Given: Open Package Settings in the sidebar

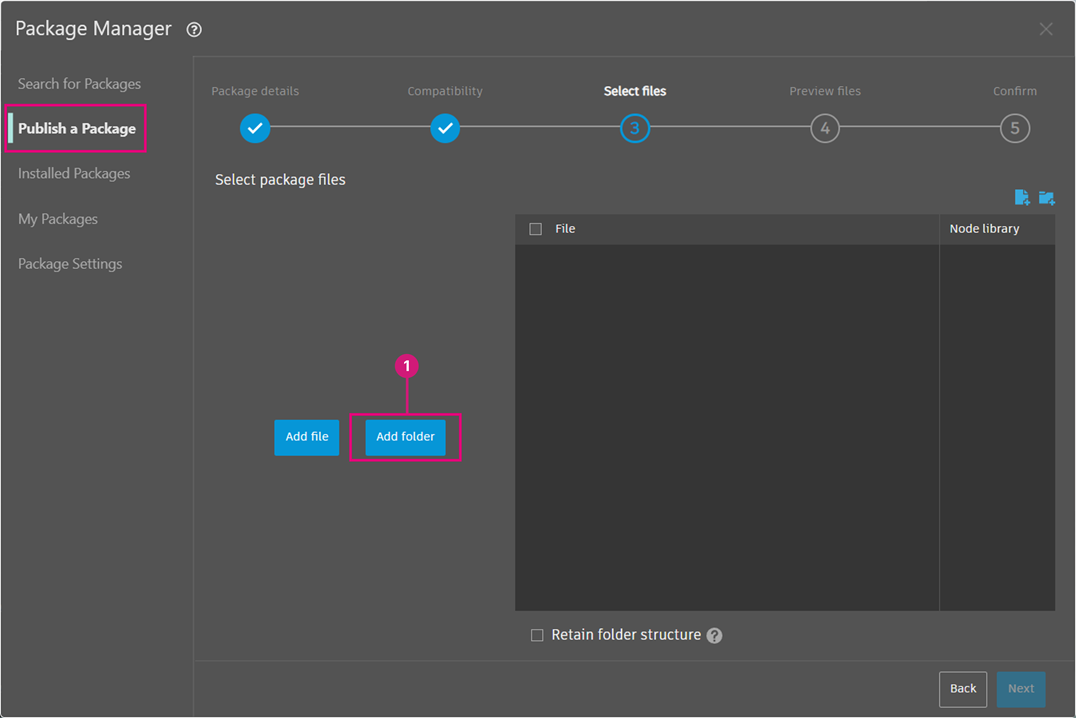Looking at the screenshot, I should [70, 264].
